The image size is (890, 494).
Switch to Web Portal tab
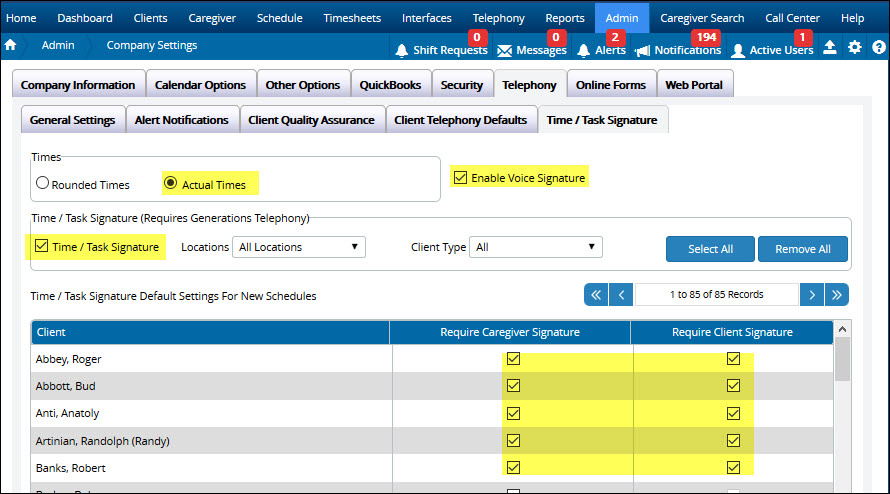pyautogui.click(x=694, y=85)
